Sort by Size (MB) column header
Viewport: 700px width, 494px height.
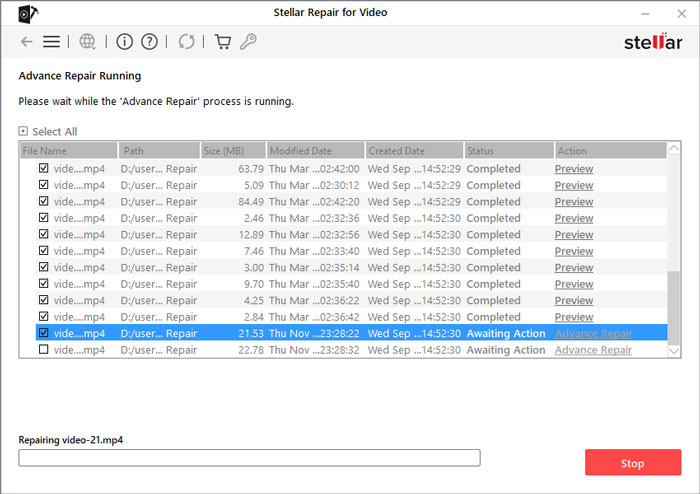pos(233,151)
